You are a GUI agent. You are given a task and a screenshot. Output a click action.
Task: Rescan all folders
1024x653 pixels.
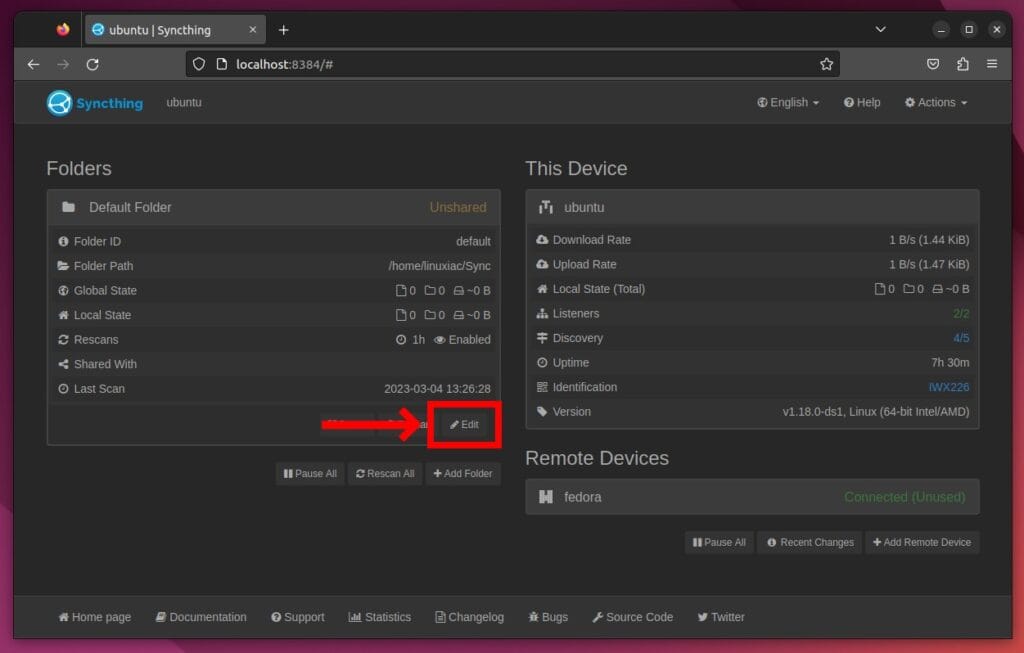click(385, 473)
